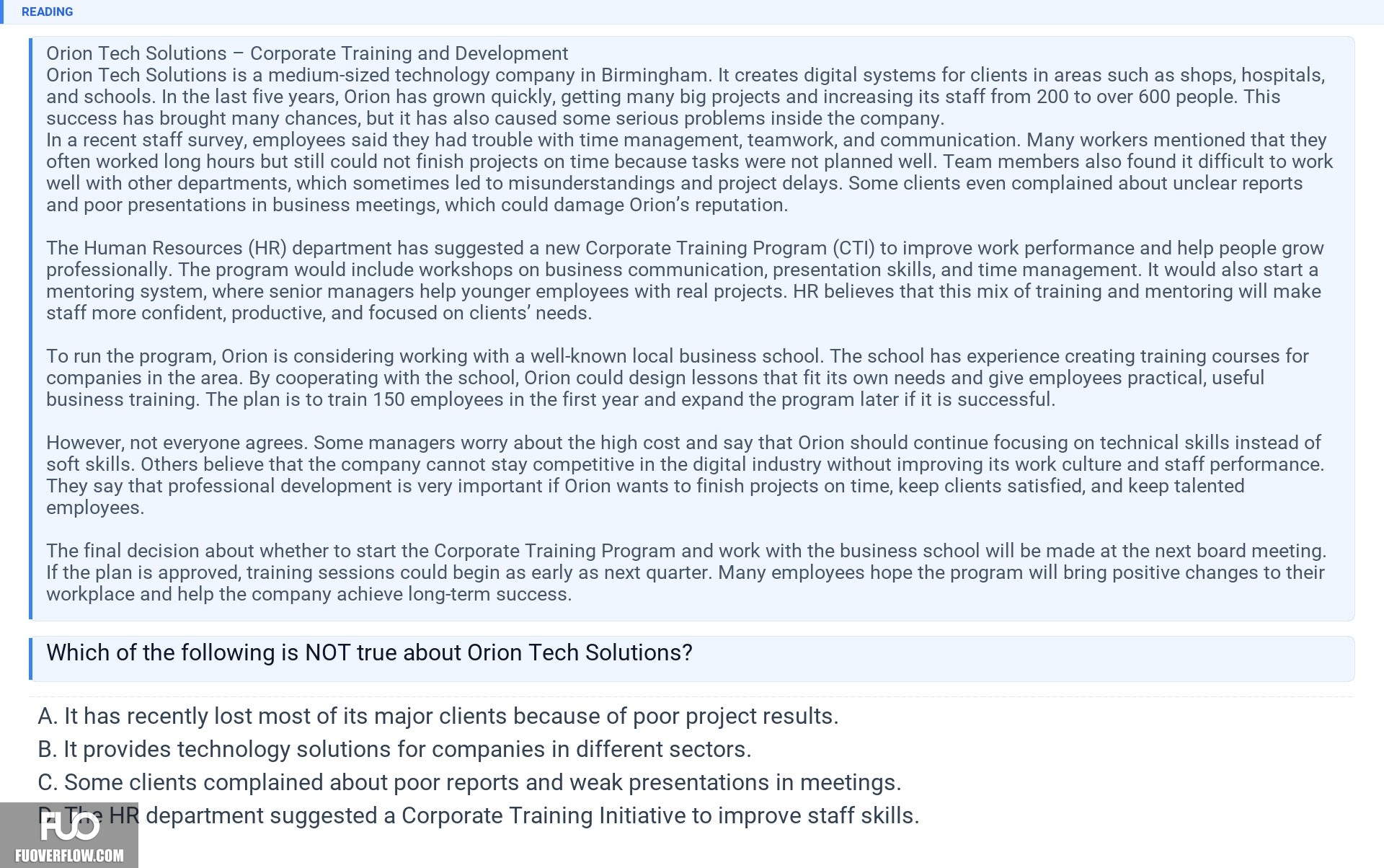Click the question asking what is NOT true
The width and height of the screenshot is (1384, 868).
pos(369,652)
